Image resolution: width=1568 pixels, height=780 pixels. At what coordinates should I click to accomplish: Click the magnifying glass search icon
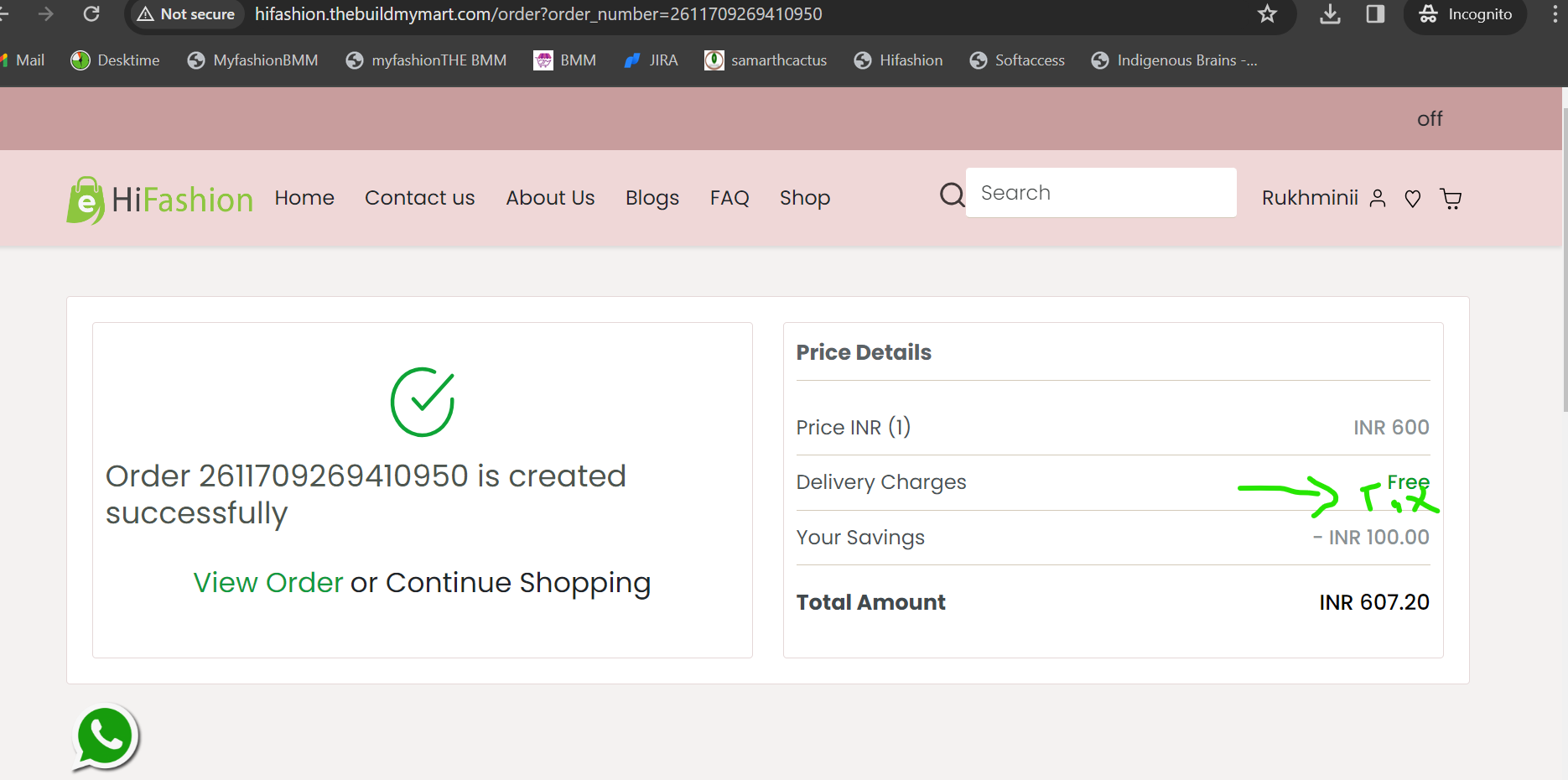[x=952, y=195]
